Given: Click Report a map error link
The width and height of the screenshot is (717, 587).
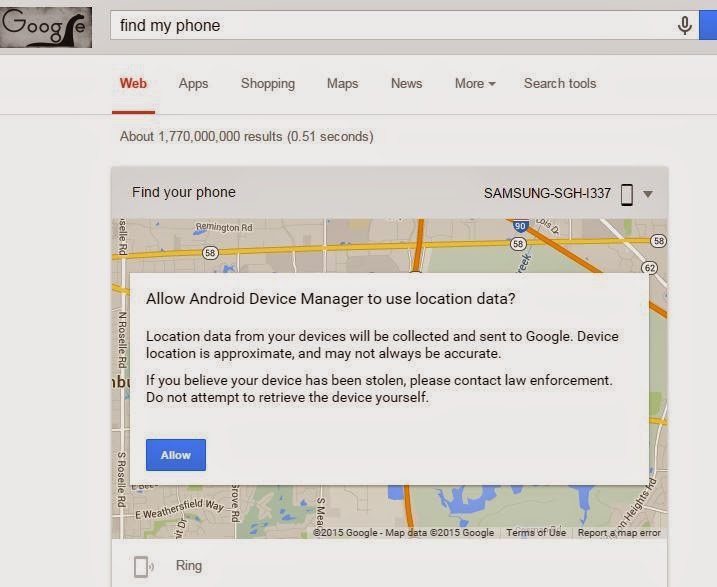Looking at the screenshot, I should [619, 533].
